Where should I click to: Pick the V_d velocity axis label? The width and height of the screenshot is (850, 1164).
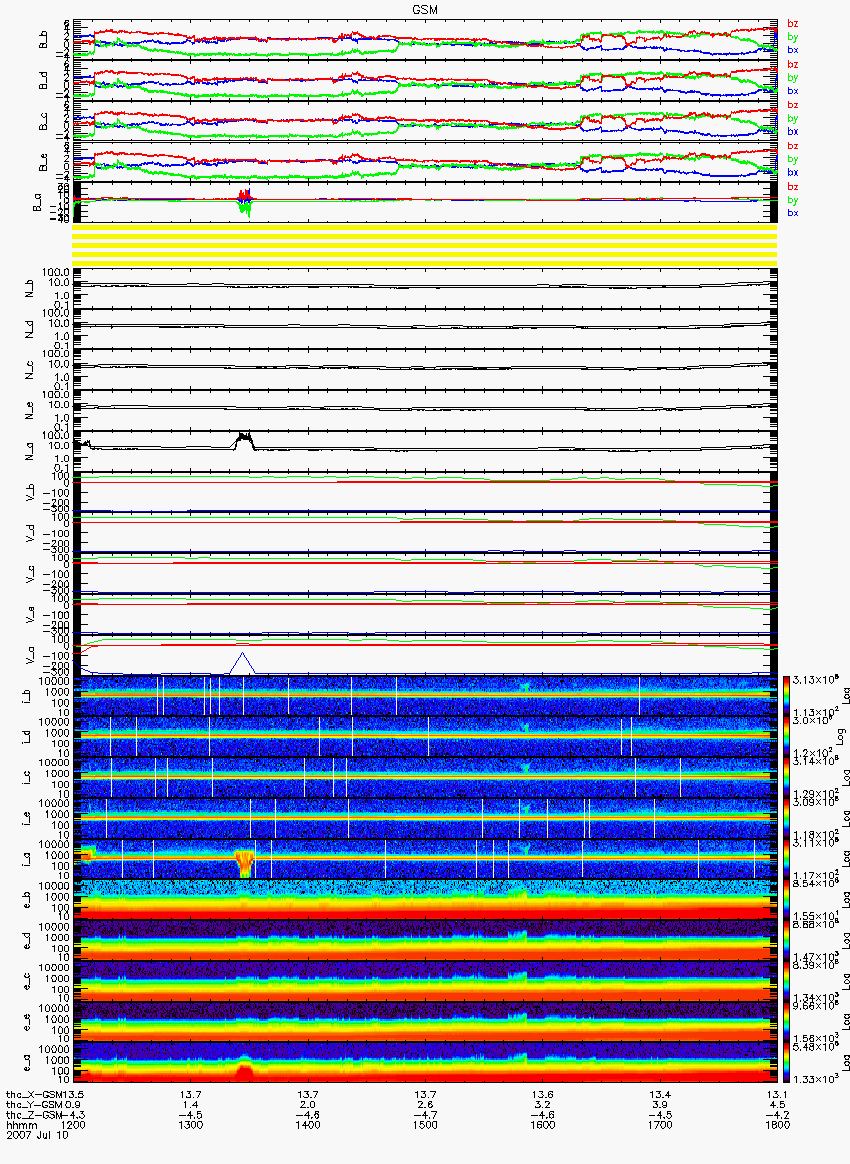click(30, 534)
